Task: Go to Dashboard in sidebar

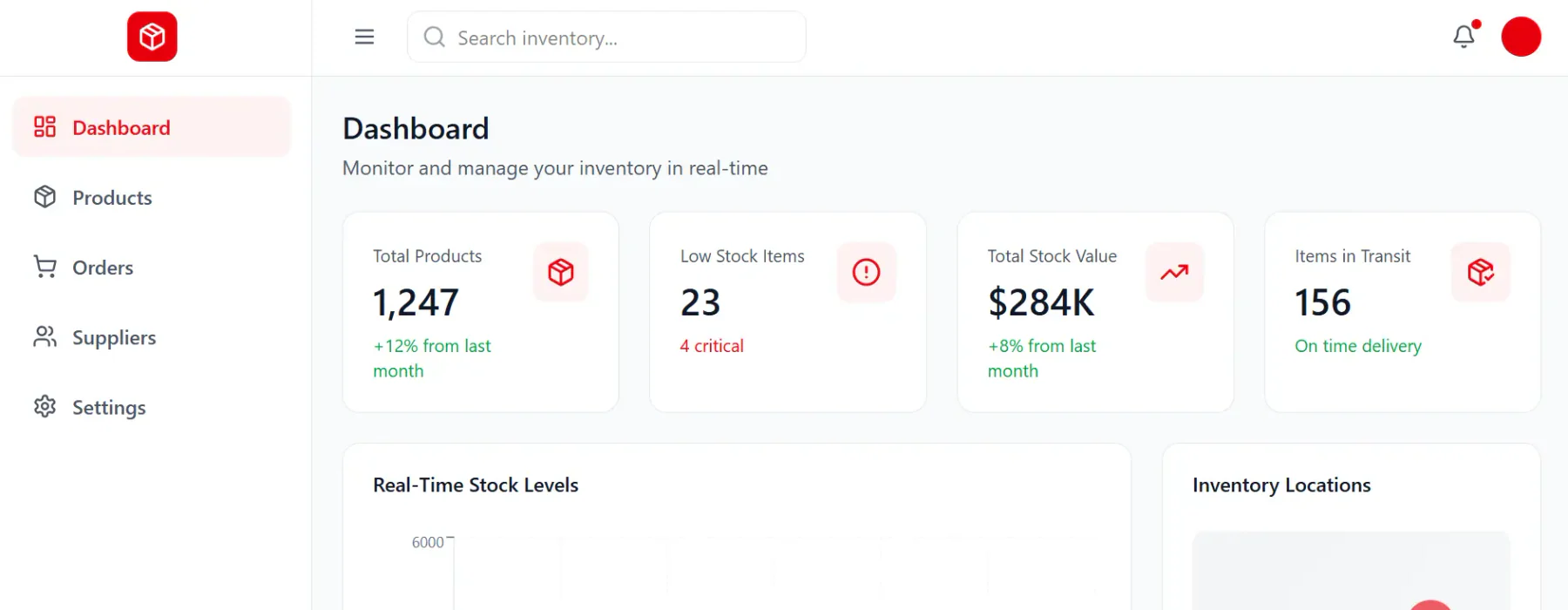Action: tap(152, 127)
